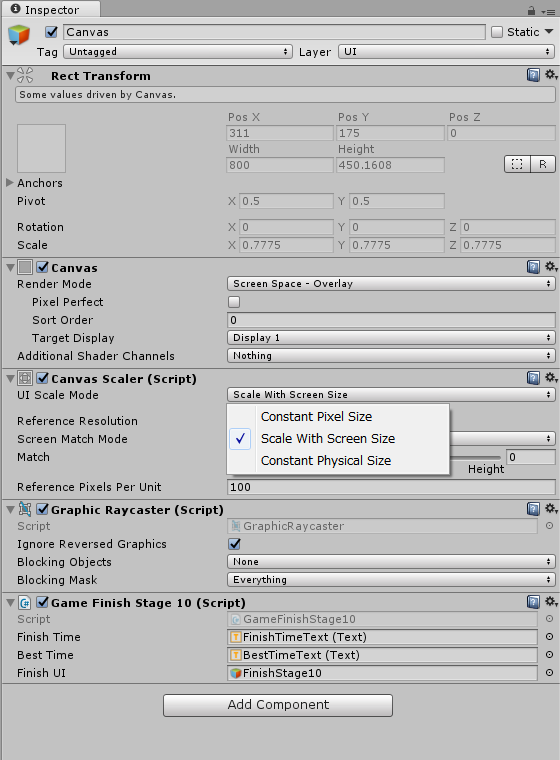This screenshot has height=760, width=560.
Task: Open the Target Display dropdown
Action: 391,337
